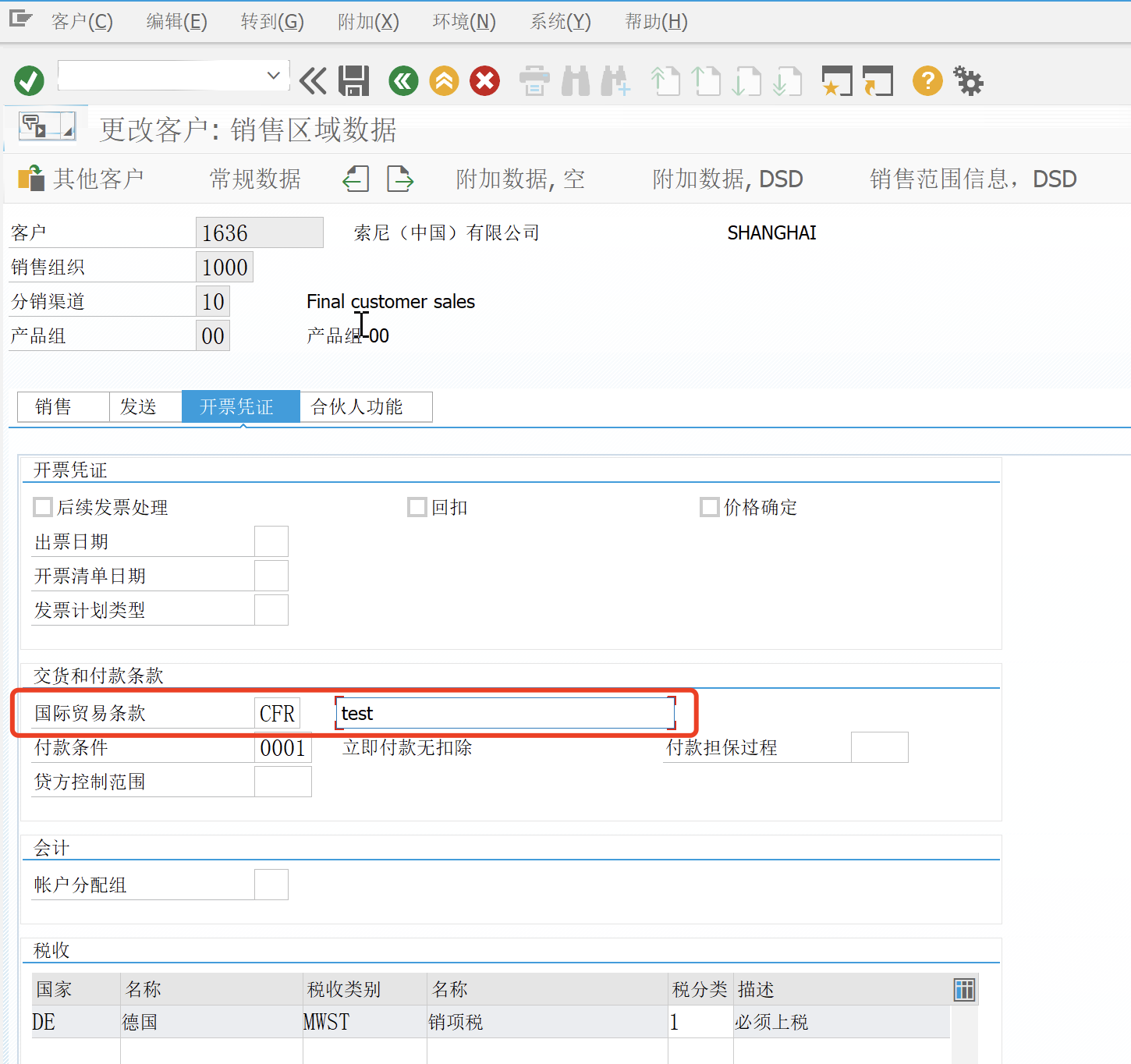This screenshot has height=1064, width=1131.
Task: Click the 帐户分配组 input field
Action: click(271, 885)
